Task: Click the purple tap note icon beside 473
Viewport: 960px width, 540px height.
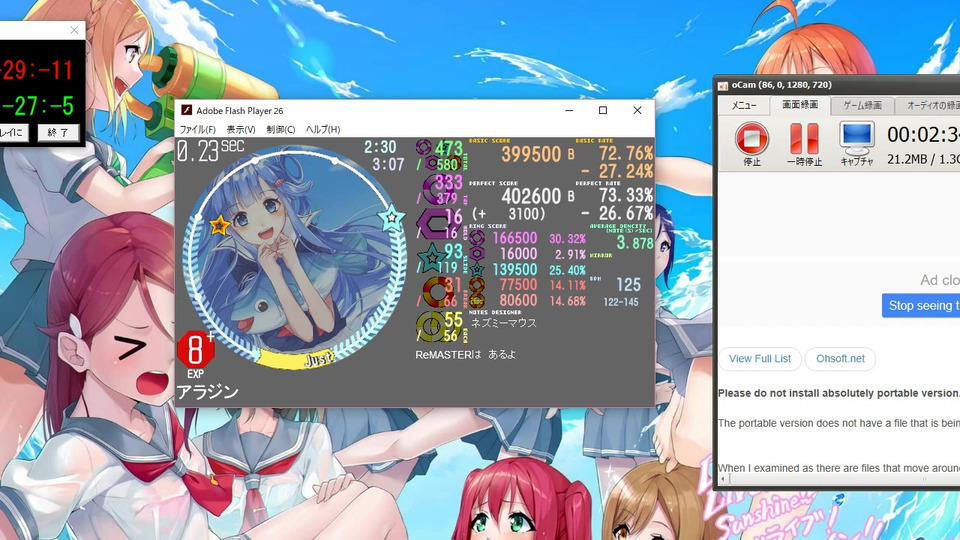Action: pyautogui.click(x=424, y=147)
